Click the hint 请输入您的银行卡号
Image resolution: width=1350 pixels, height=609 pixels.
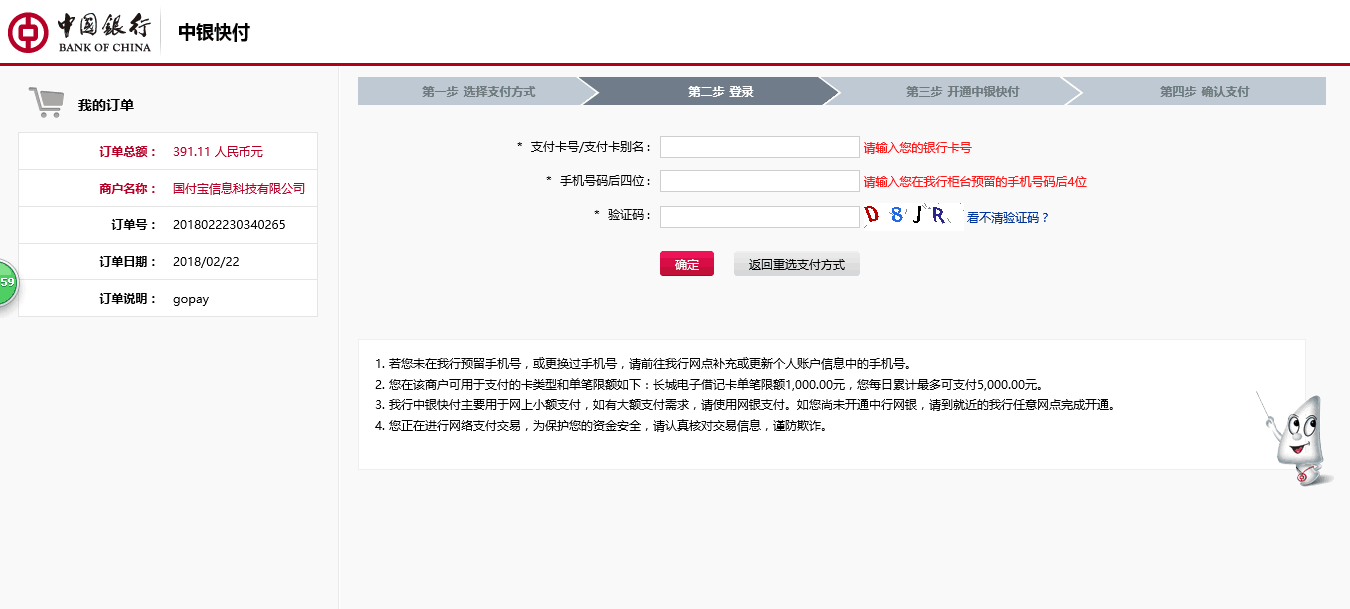(x=917, y=147)
